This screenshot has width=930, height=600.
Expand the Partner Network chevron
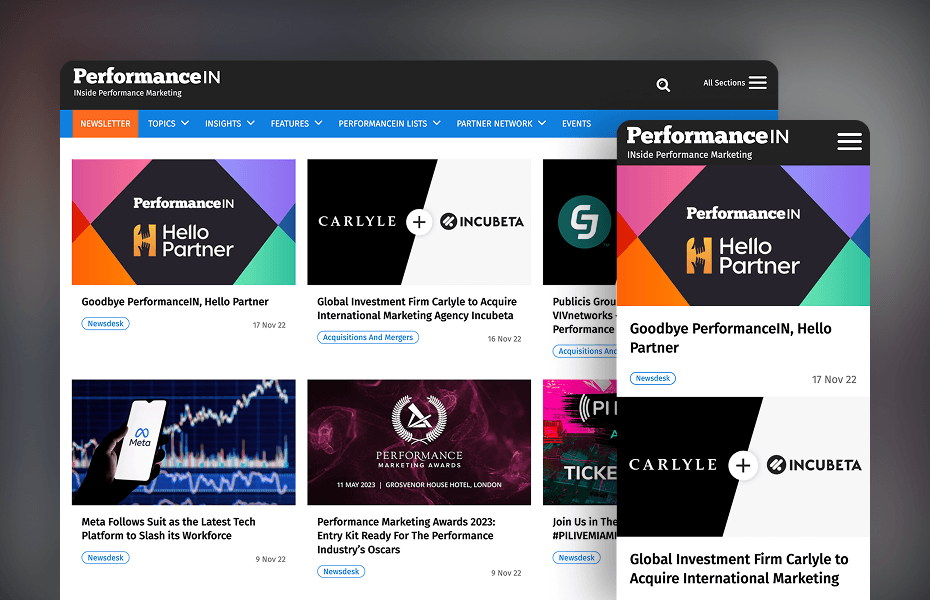(542, 123)
